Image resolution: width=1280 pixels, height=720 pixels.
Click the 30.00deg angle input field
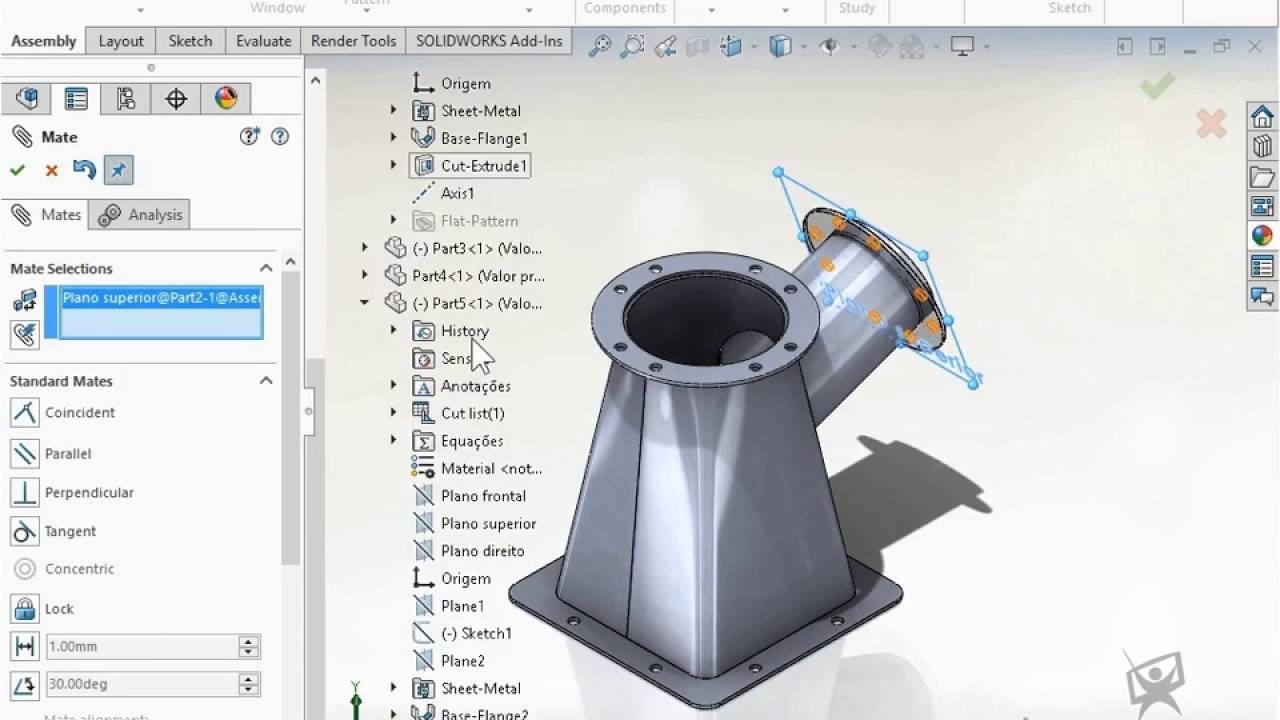142,684
